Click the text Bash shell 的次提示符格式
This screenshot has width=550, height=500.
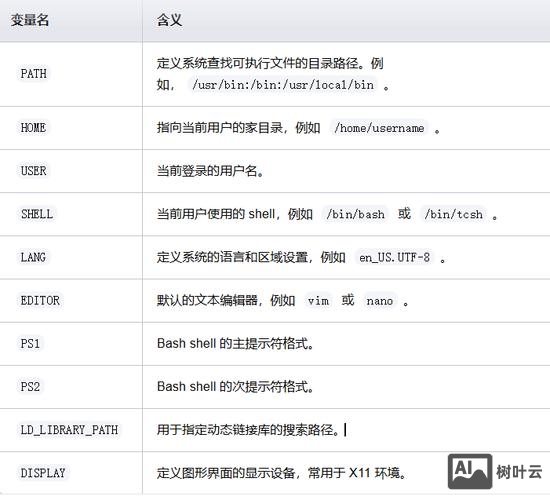(x=232, y=387)
